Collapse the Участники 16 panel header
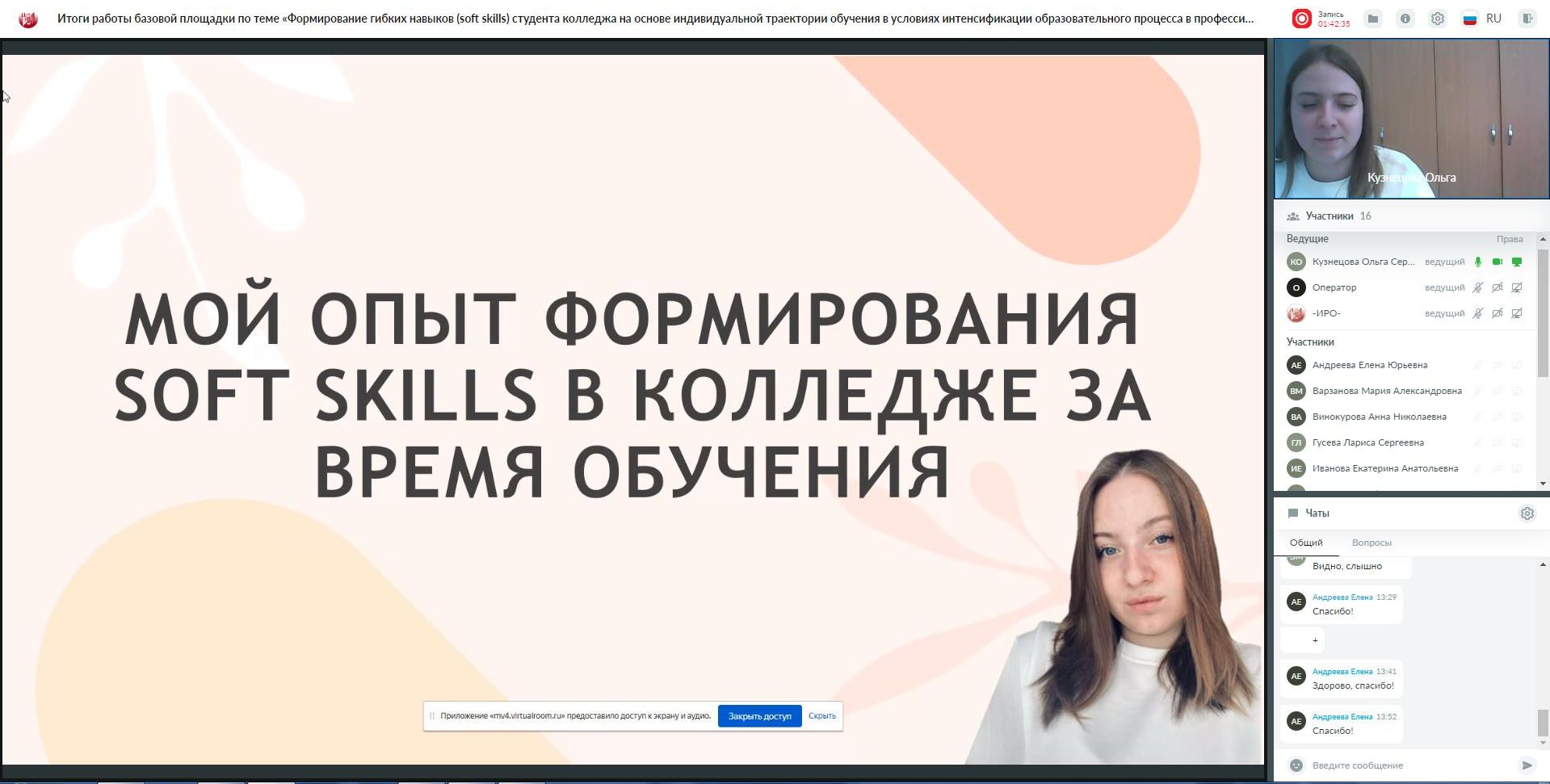Screen dimensions: 1550x784 [1411, 216]
